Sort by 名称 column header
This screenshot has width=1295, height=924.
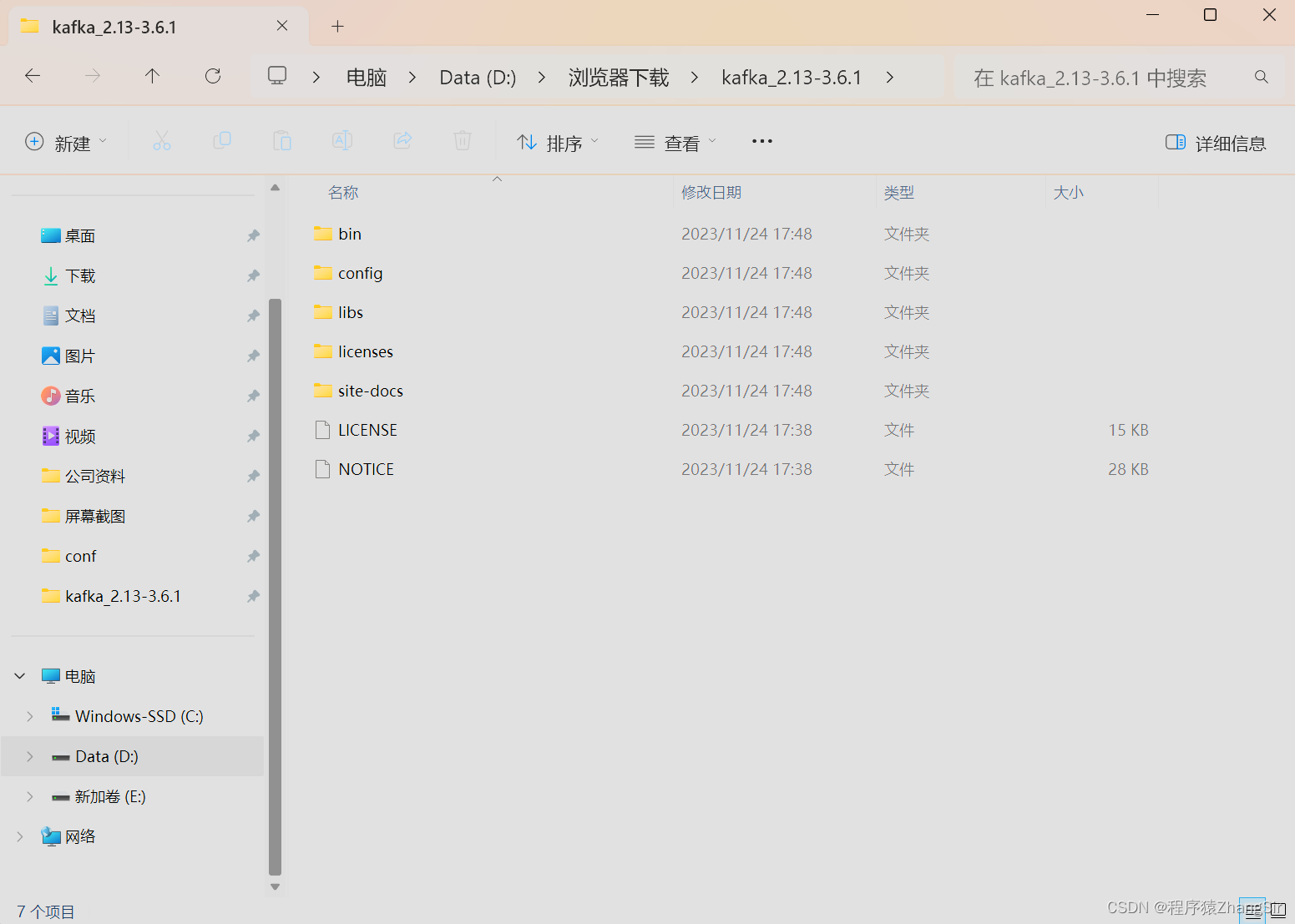[343, 193]
